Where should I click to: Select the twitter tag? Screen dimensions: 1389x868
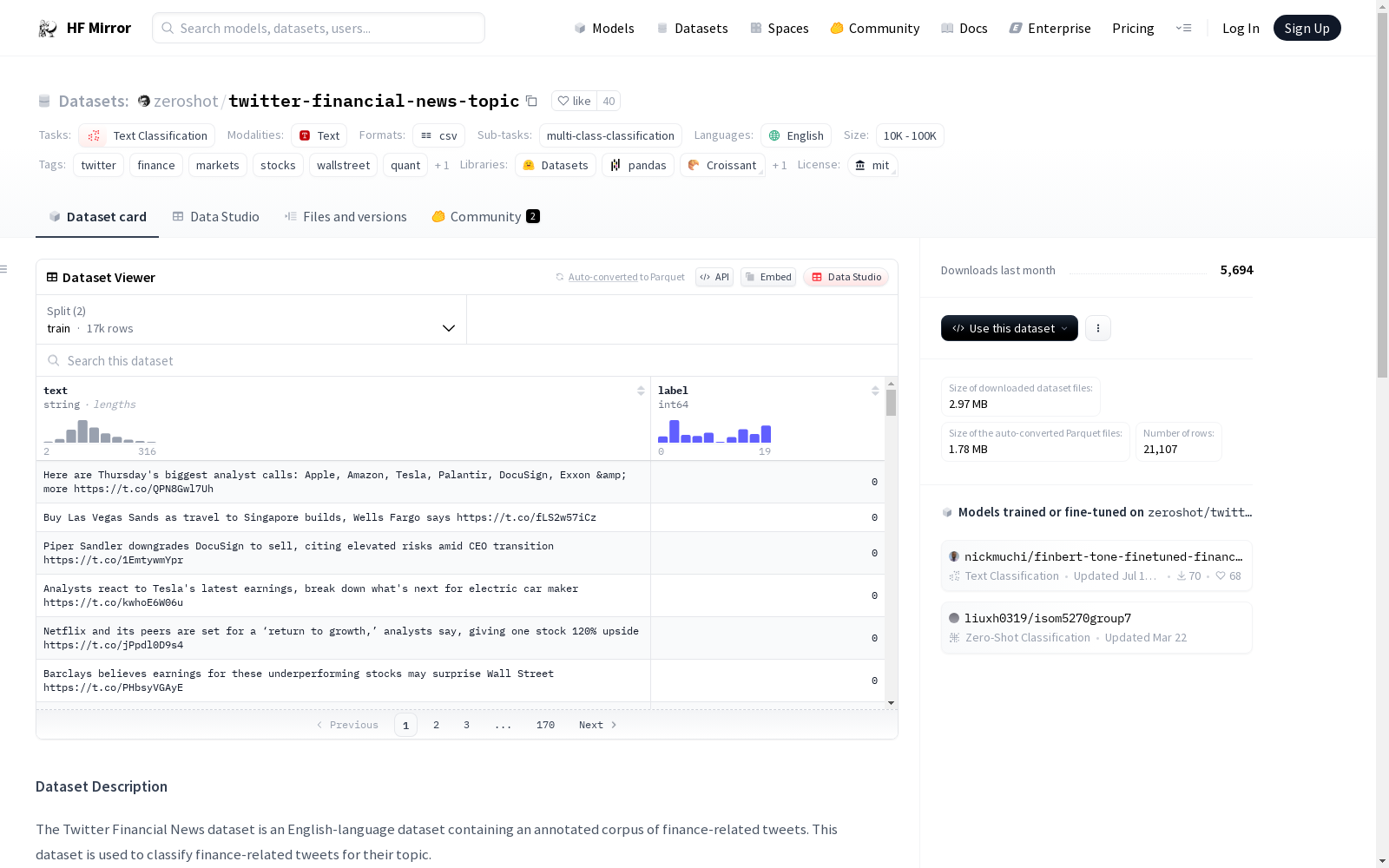[x=98, y=165]
